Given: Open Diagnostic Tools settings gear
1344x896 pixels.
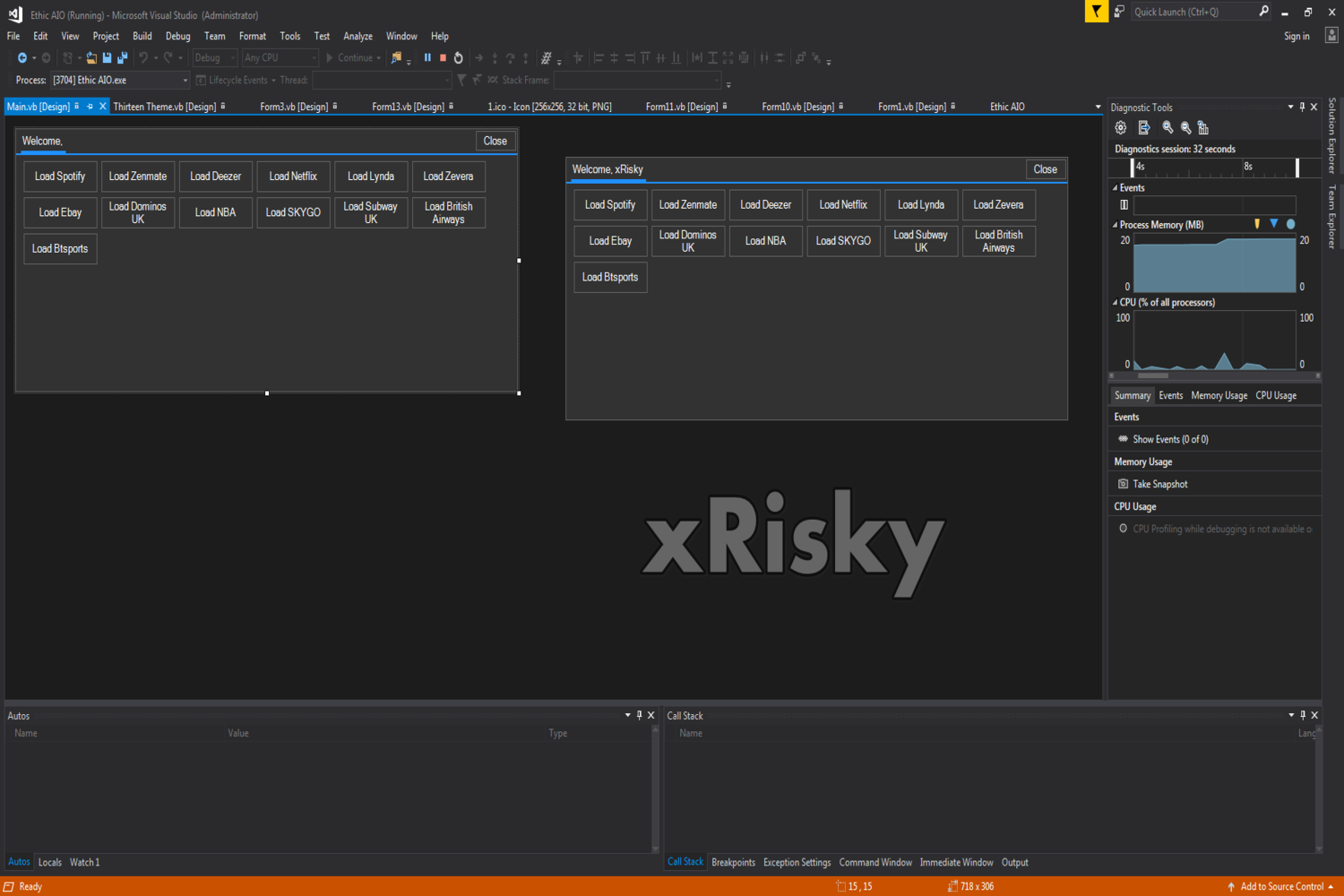Looking at the screenshot, I should click(x=1120, y=128).
